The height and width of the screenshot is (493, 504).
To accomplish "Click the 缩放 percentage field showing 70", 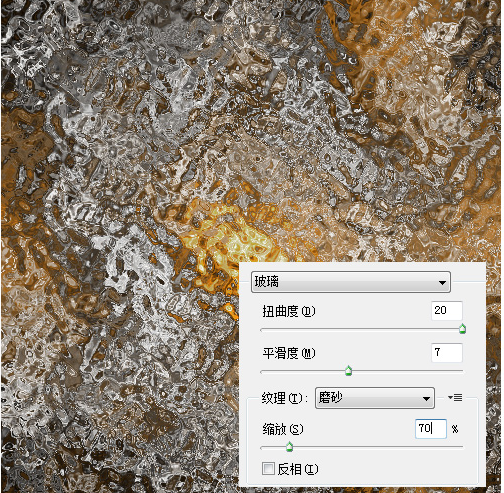I will pyautogui.click(x=431, y=428).
